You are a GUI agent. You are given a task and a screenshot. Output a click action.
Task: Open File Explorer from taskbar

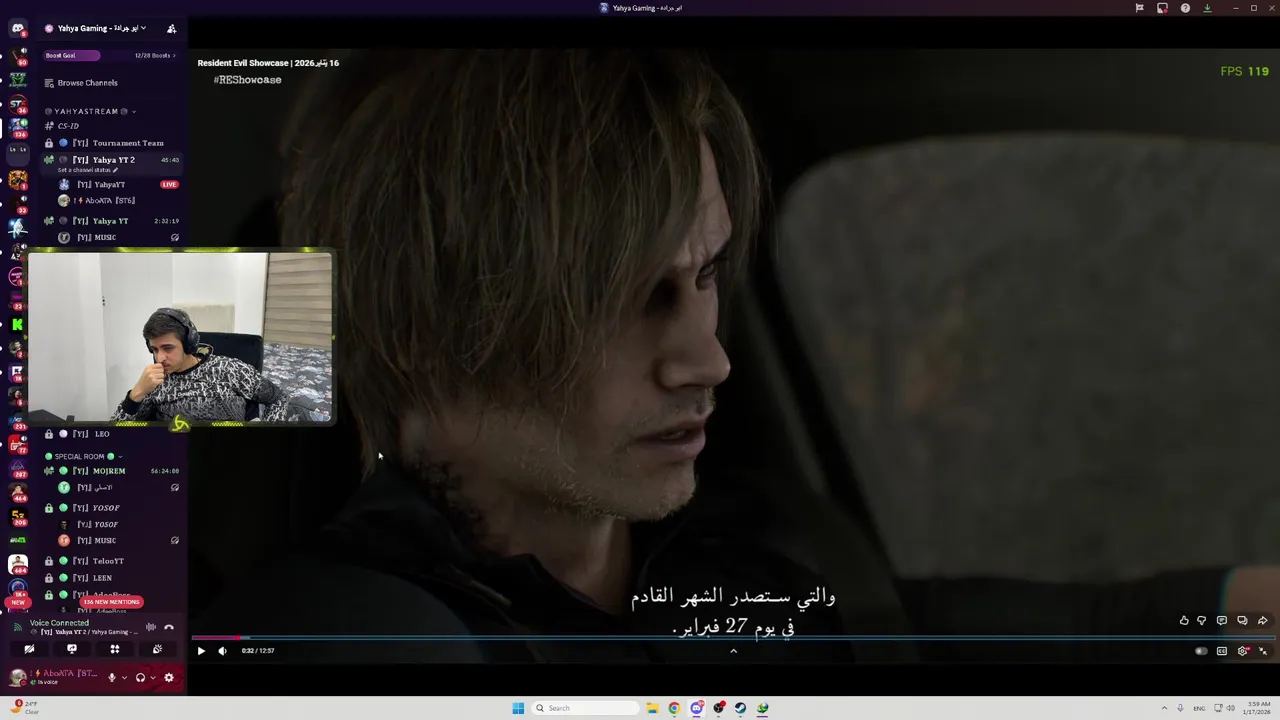(x=652, y=708)
